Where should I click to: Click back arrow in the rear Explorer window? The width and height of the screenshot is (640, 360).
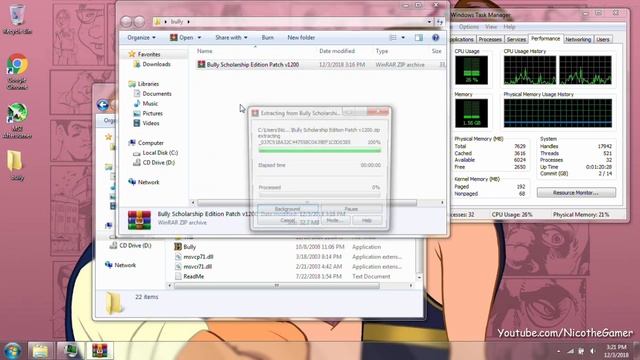point(103,105)
